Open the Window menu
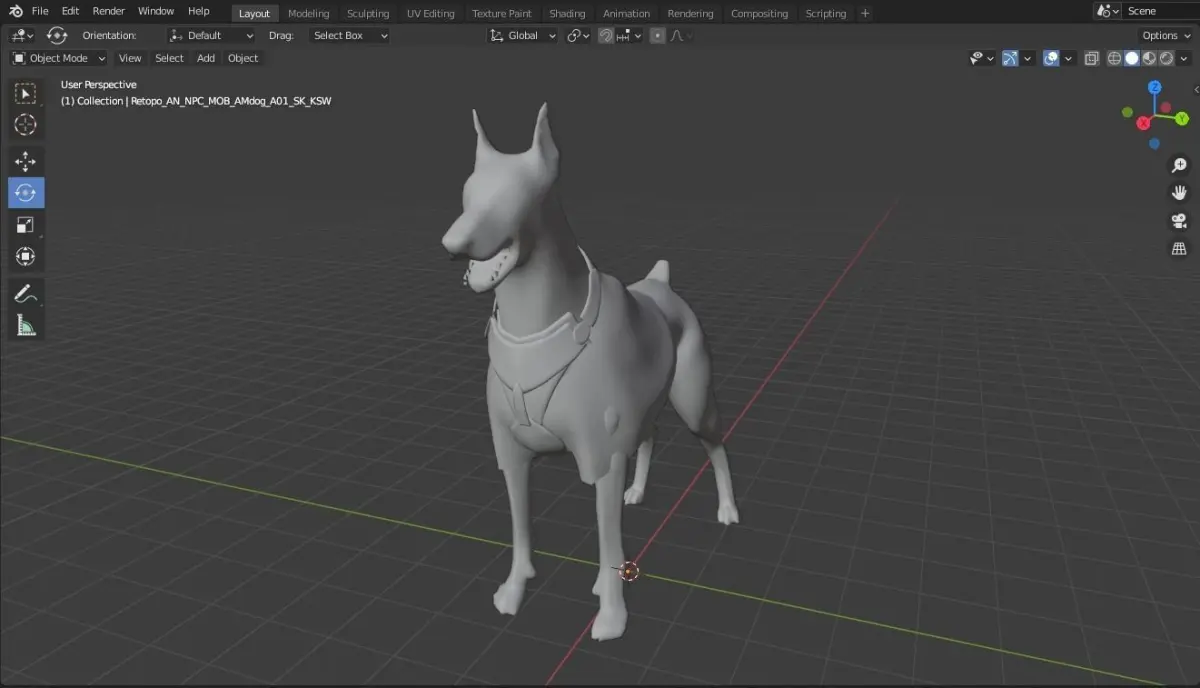The image size is (1200, 688). pos(156,11)
